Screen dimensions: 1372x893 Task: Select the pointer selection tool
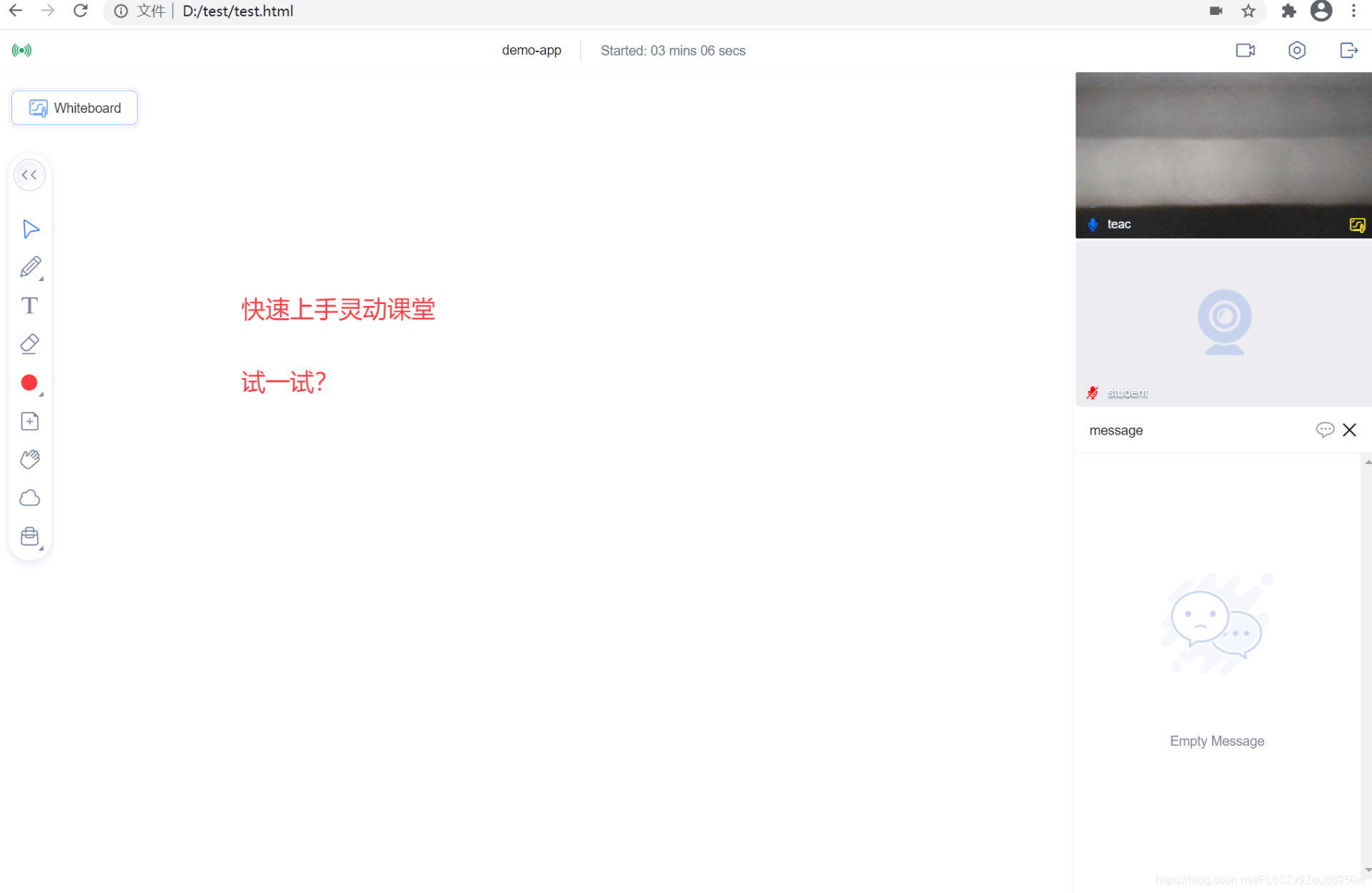pyautogui.click(x=30, y=228)
